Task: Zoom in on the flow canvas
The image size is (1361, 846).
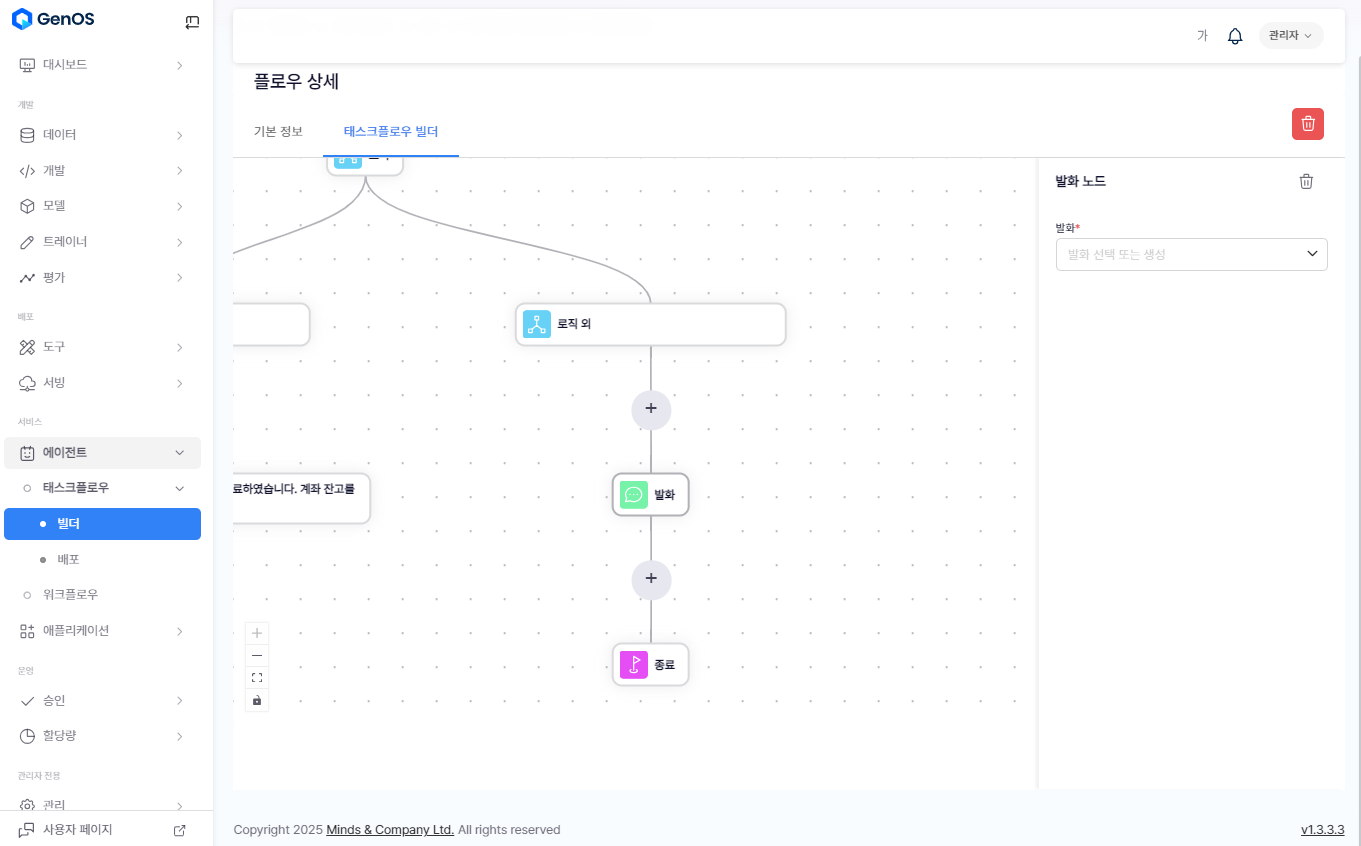Action: coord(257,633)
